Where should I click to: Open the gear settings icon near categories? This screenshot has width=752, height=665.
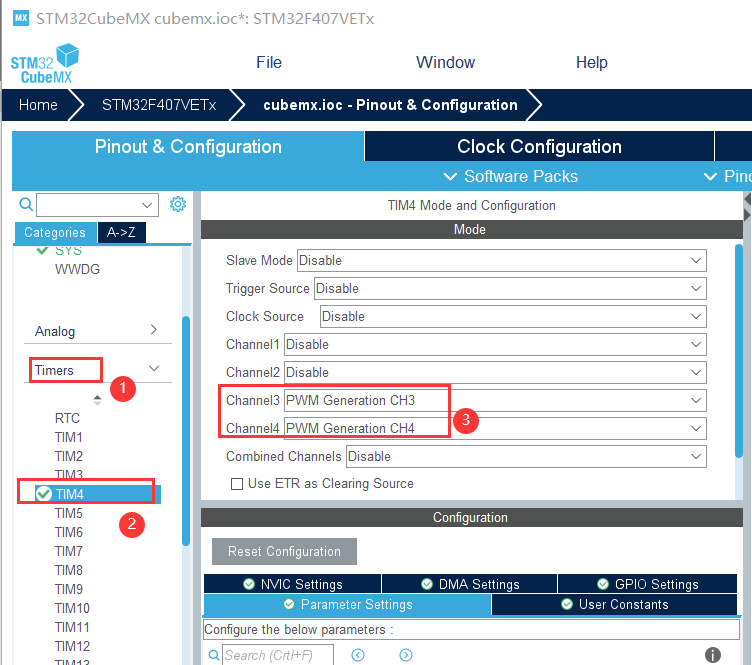click(178, 204)
